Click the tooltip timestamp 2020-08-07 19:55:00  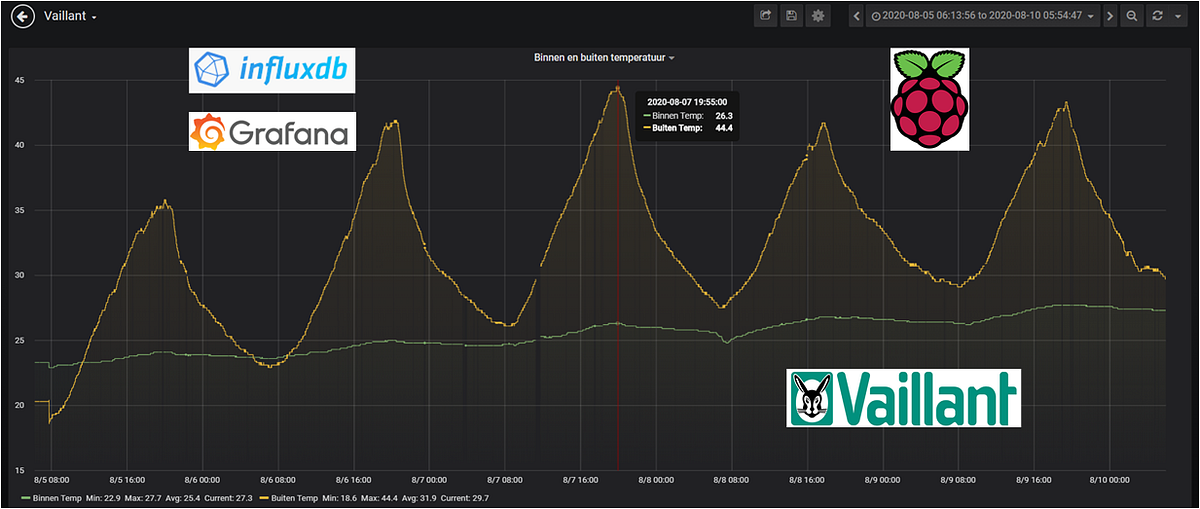[686, 101]
